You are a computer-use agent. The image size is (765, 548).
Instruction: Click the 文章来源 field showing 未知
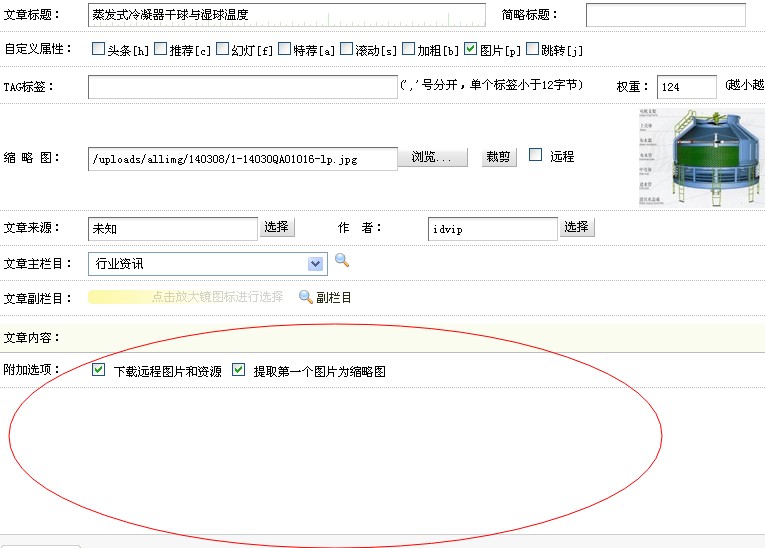tap(173, 229)
